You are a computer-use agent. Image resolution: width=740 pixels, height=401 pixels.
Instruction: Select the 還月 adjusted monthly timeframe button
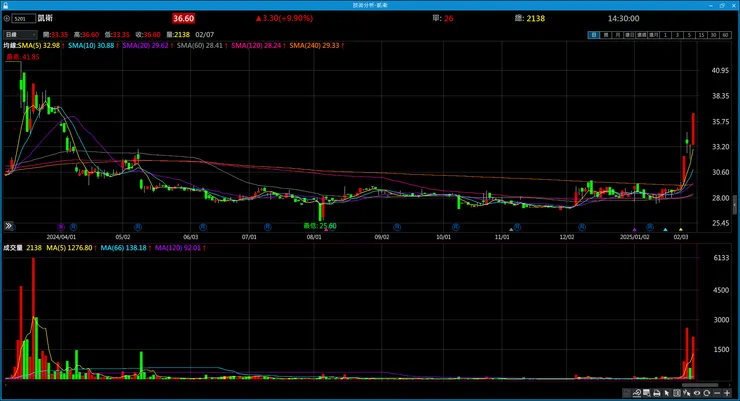click(654, 35)
